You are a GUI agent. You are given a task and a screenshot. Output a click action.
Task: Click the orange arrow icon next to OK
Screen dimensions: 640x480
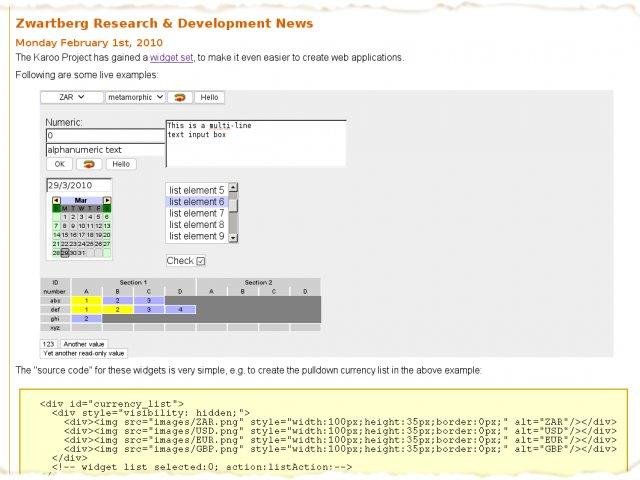89,164
